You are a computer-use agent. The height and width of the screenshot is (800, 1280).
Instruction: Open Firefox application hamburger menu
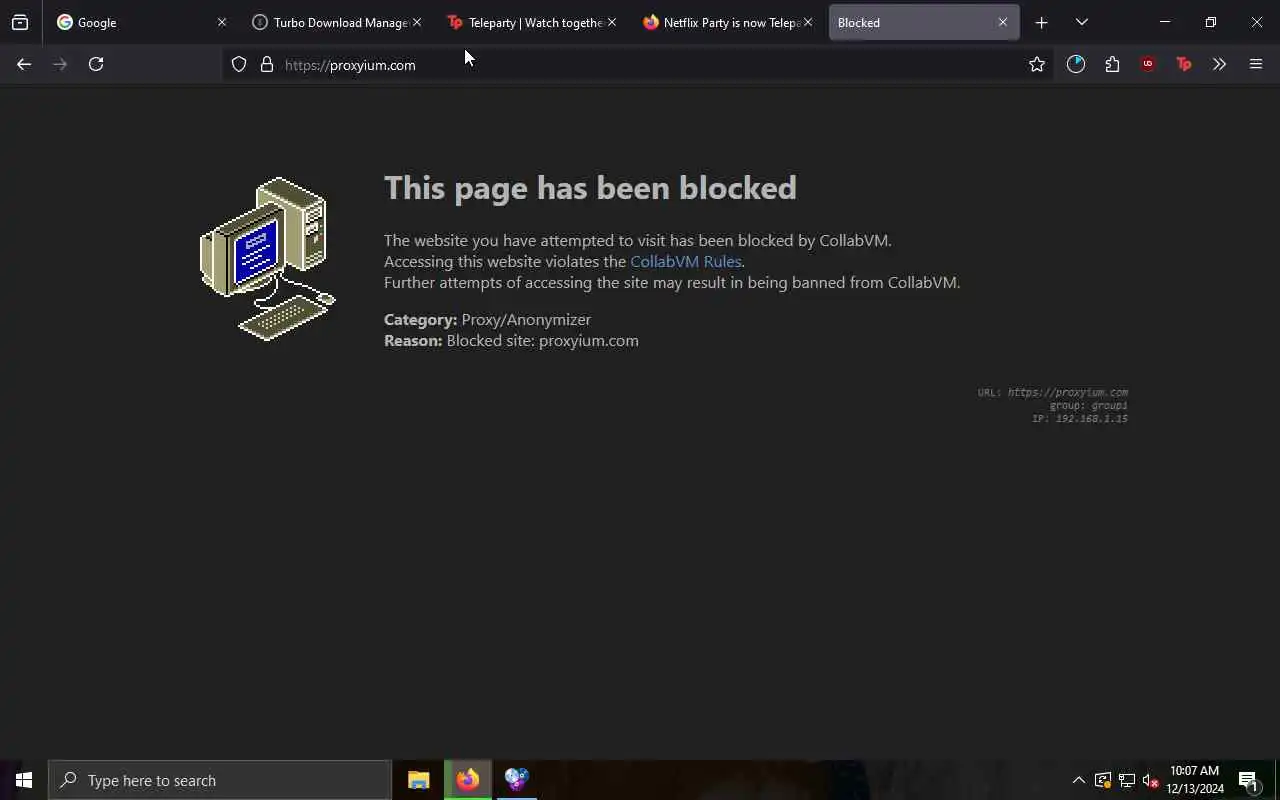pyautogui.click(x=1256, y=64)
